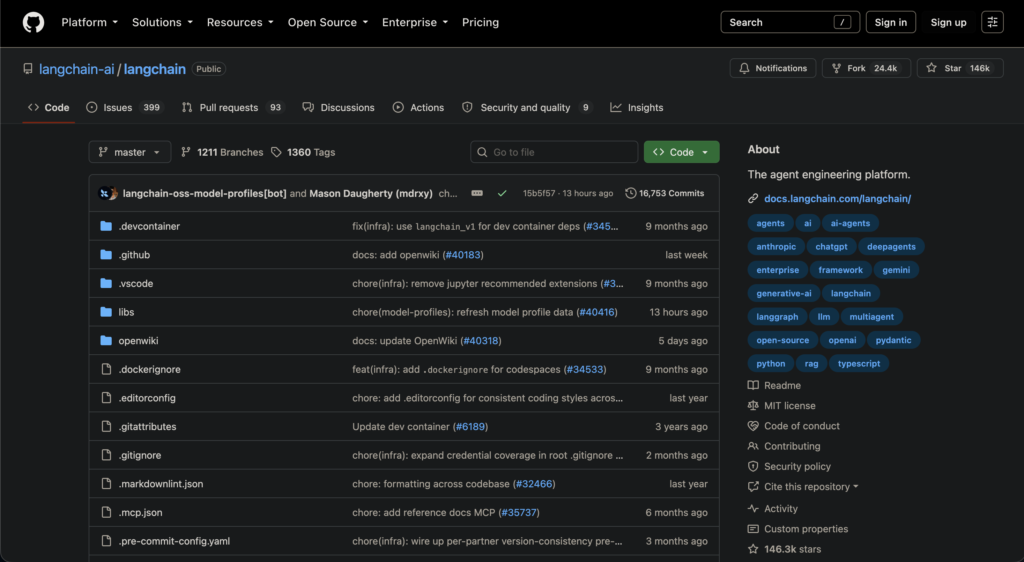
Task: Click the .devcontainer folder icon
Action: tap(106, 226)
